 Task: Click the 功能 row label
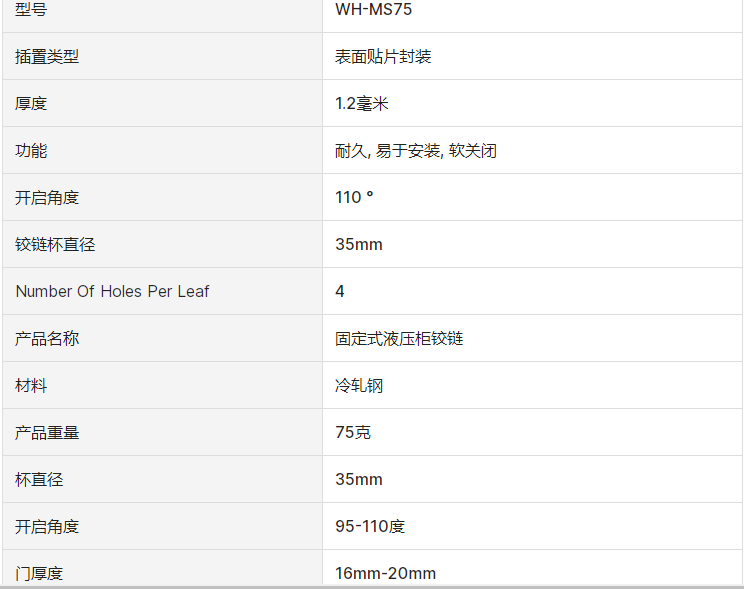point(31,151)
